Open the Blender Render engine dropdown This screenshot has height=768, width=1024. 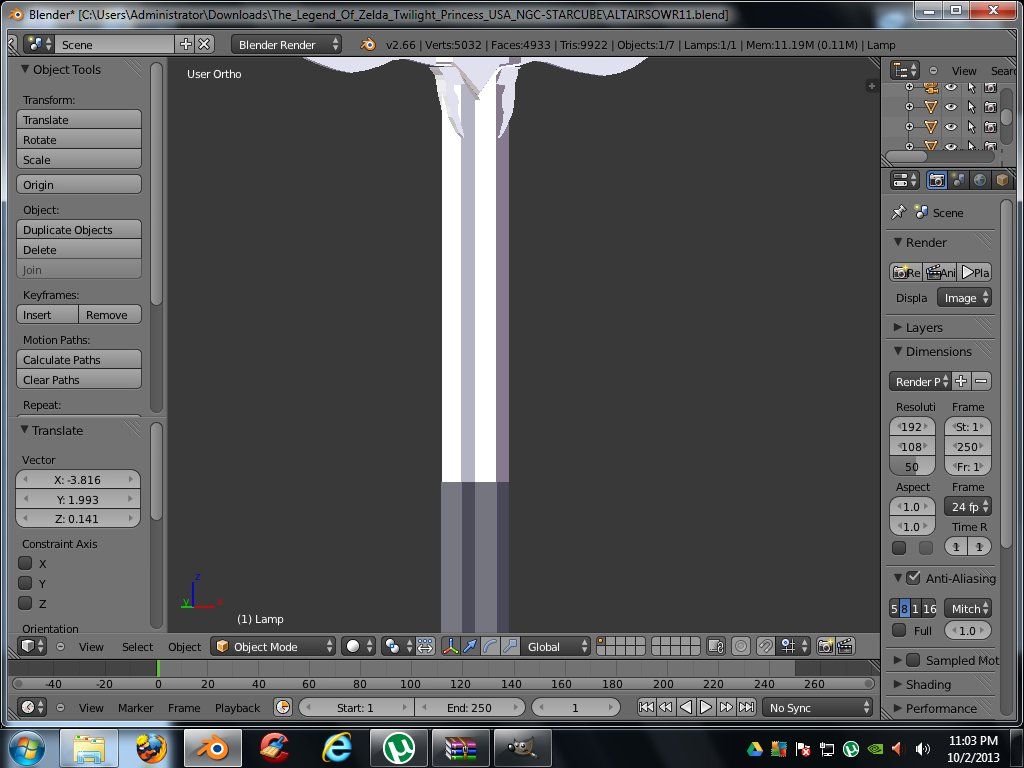click(286, 44)
